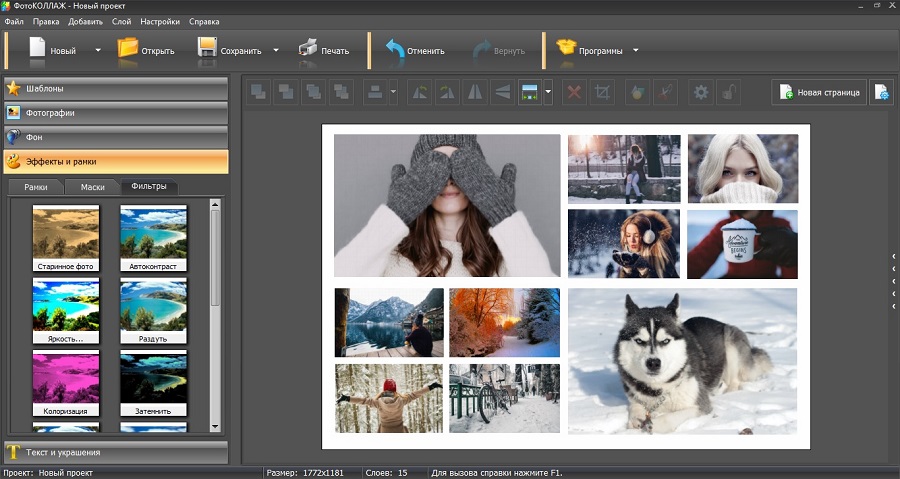Click the Новая страница button
Image resolution: width=900 pixels, height=479 pixels.
[819, 92]
